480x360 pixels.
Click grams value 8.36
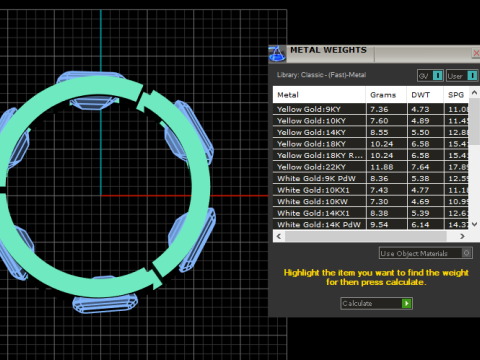click(379, 179)
